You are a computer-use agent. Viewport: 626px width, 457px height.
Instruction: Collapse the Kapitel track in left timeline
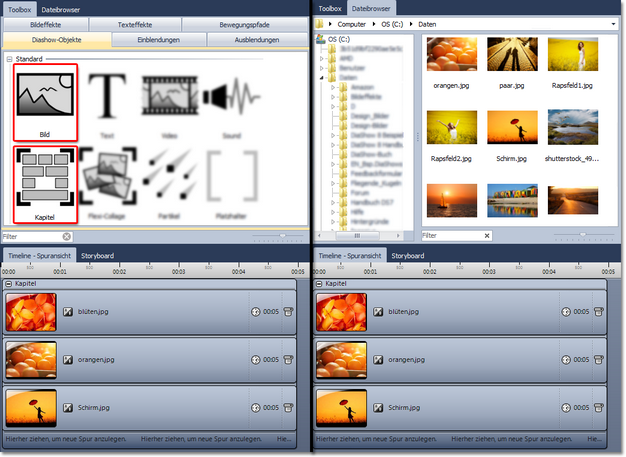pos(8,284)
